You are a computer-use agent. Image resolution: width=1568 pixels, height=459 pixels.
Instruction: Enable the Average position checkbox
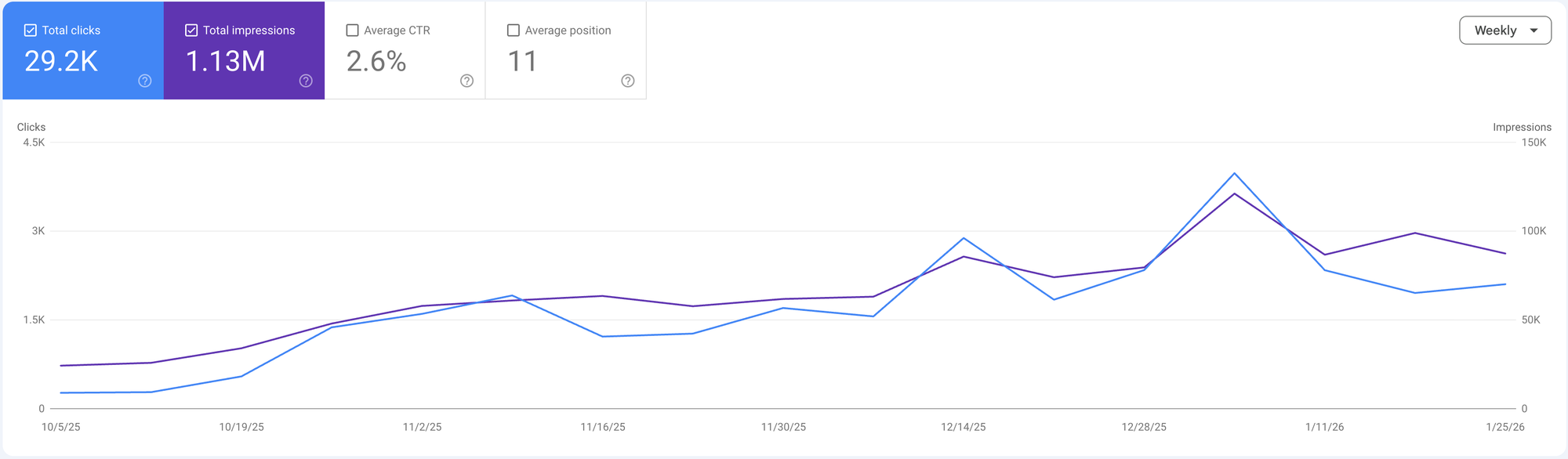coord(514,31)
